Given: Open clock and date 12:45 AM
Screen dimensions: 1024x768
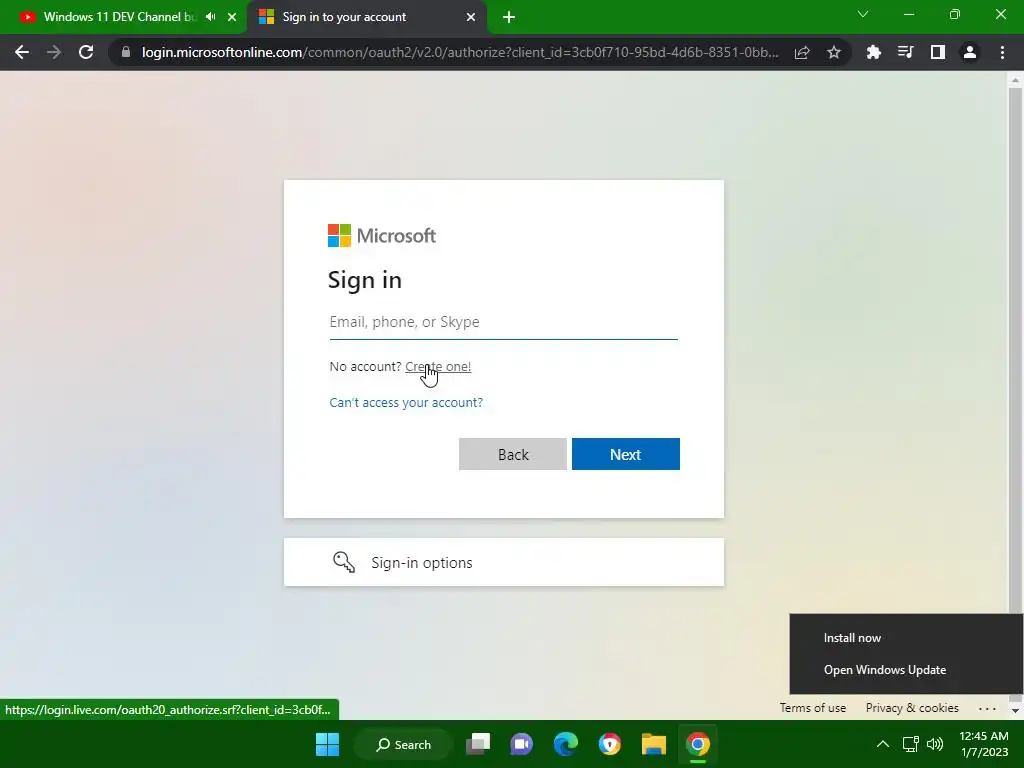Looking at the screenshot, I should click(x=984, y=744).
